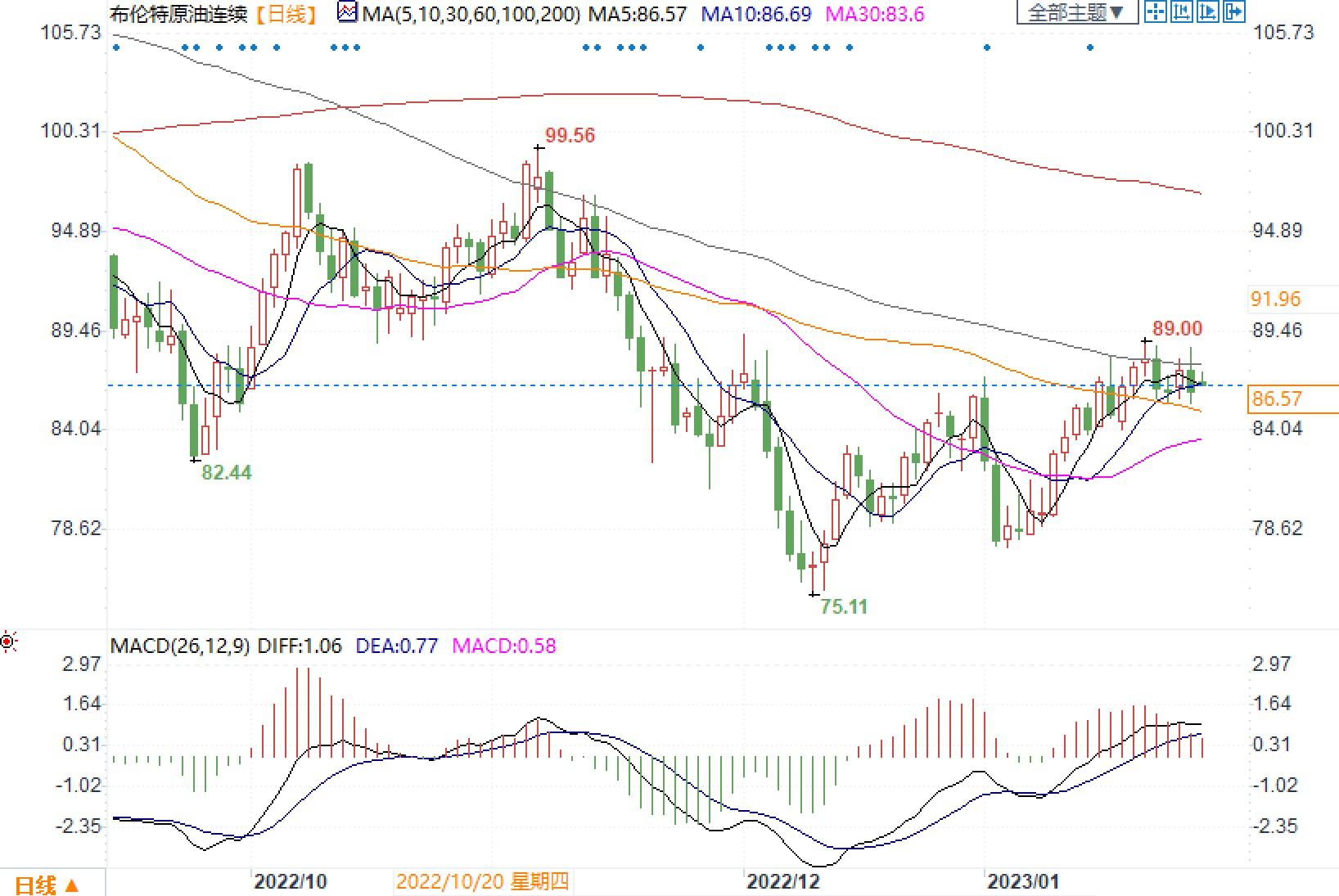
Task: Click the MACD(26,12,9) indicator label
Action: [180, 646]
